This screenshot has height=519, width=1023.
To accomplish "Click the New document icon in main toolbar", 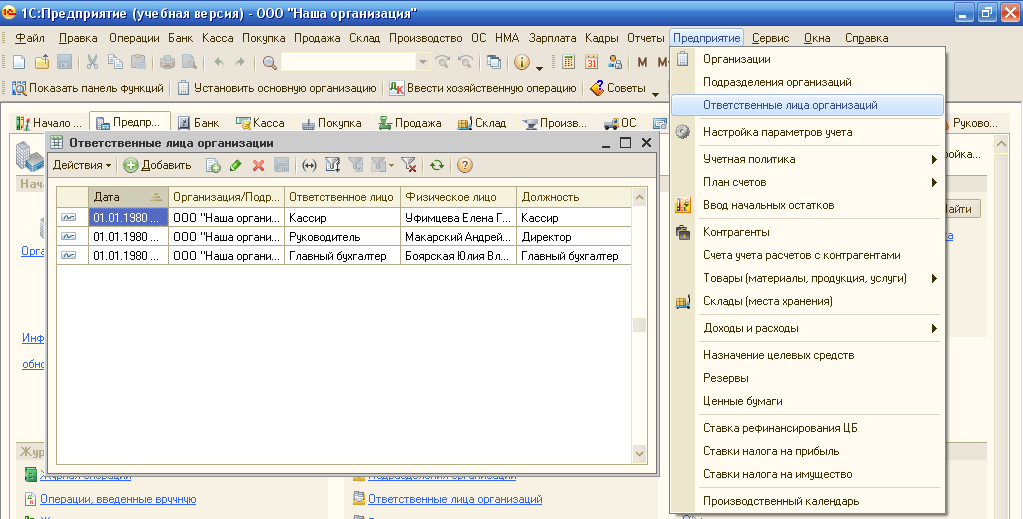I will click(19, 62).
